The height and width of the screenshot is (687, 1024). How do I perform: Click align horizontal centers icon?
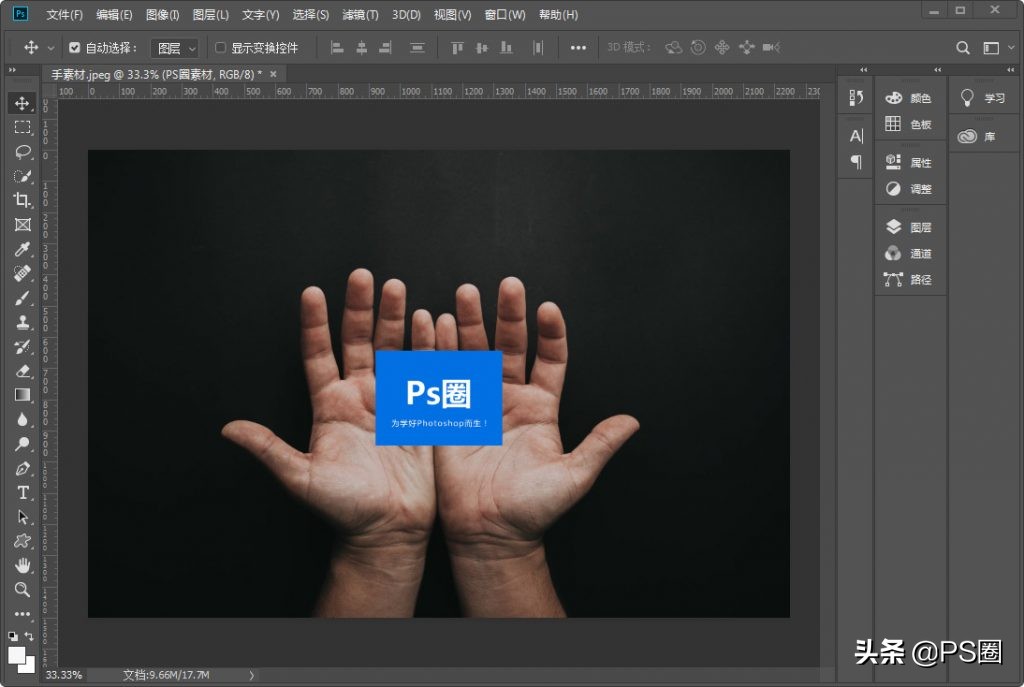click(361, 48)
